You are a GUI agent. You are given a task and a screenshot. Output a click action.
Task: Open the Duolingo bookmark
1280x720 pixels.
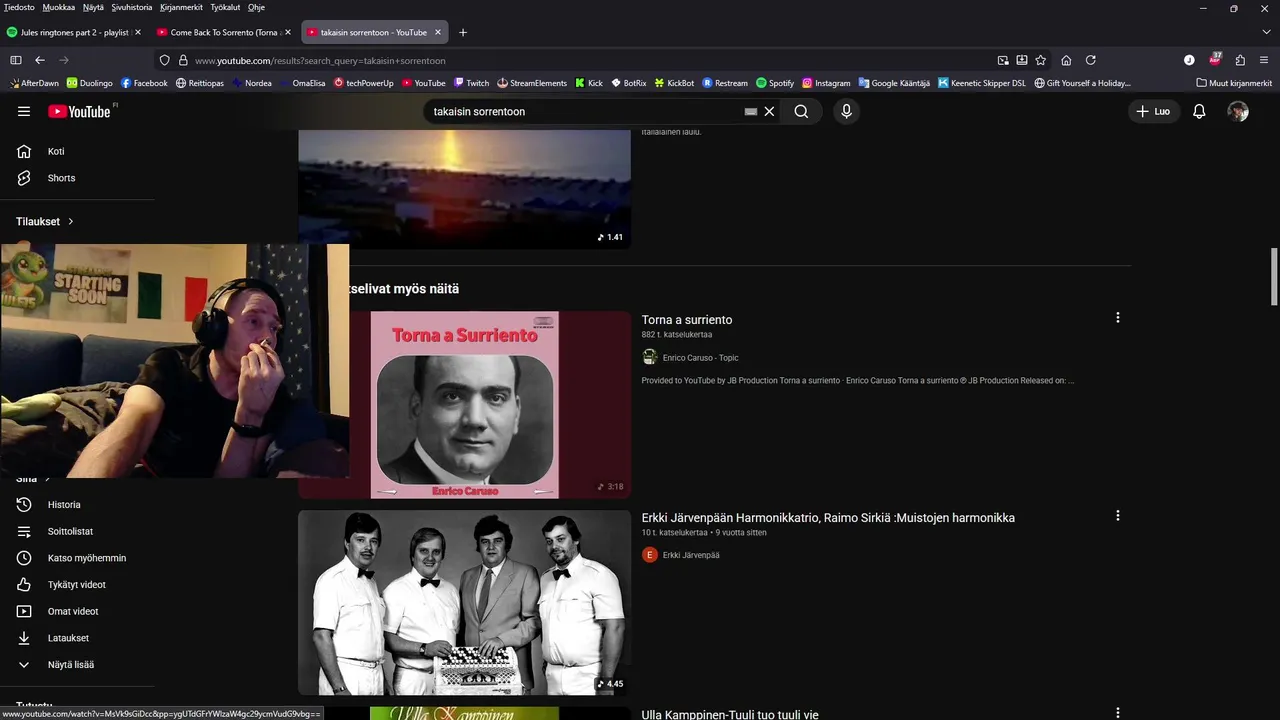pyautogui.click(x=90, y=83)
